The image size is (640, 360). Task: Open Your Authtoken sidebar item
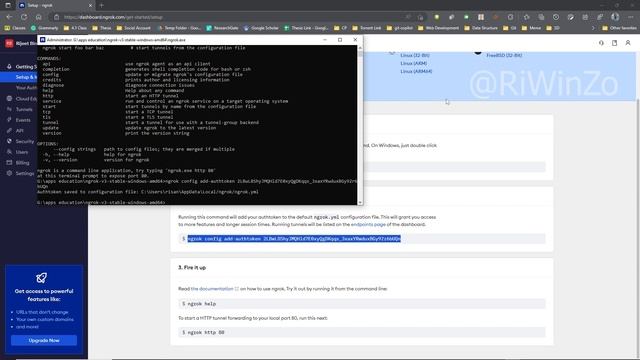(x=26, y=88)
